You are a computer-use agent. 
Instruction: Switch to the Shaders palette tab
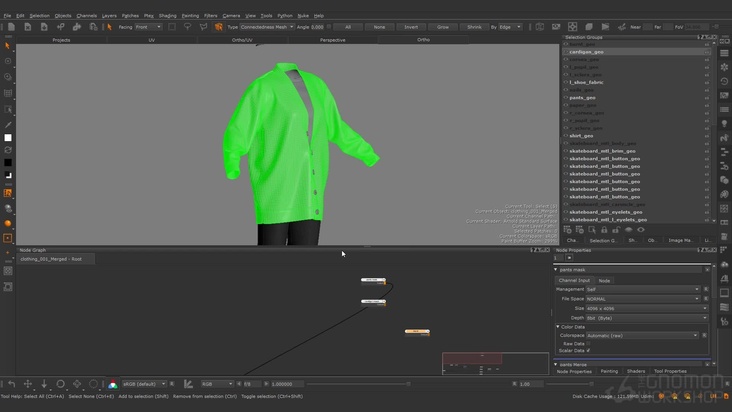click(636, 371)
